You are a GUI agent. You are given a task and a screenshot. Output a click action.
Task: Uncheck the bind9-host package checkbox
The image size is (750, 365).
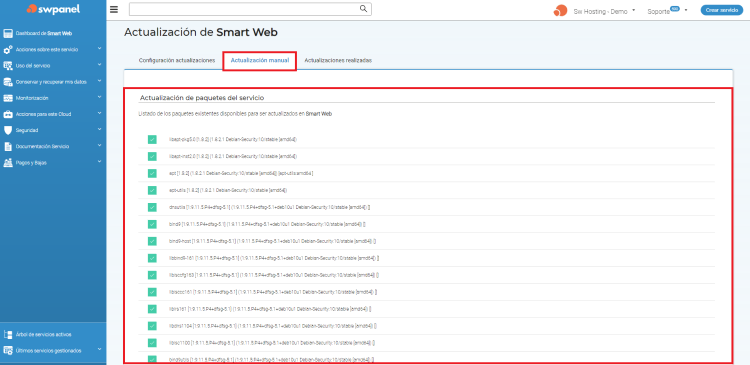[x=152, y=241]
